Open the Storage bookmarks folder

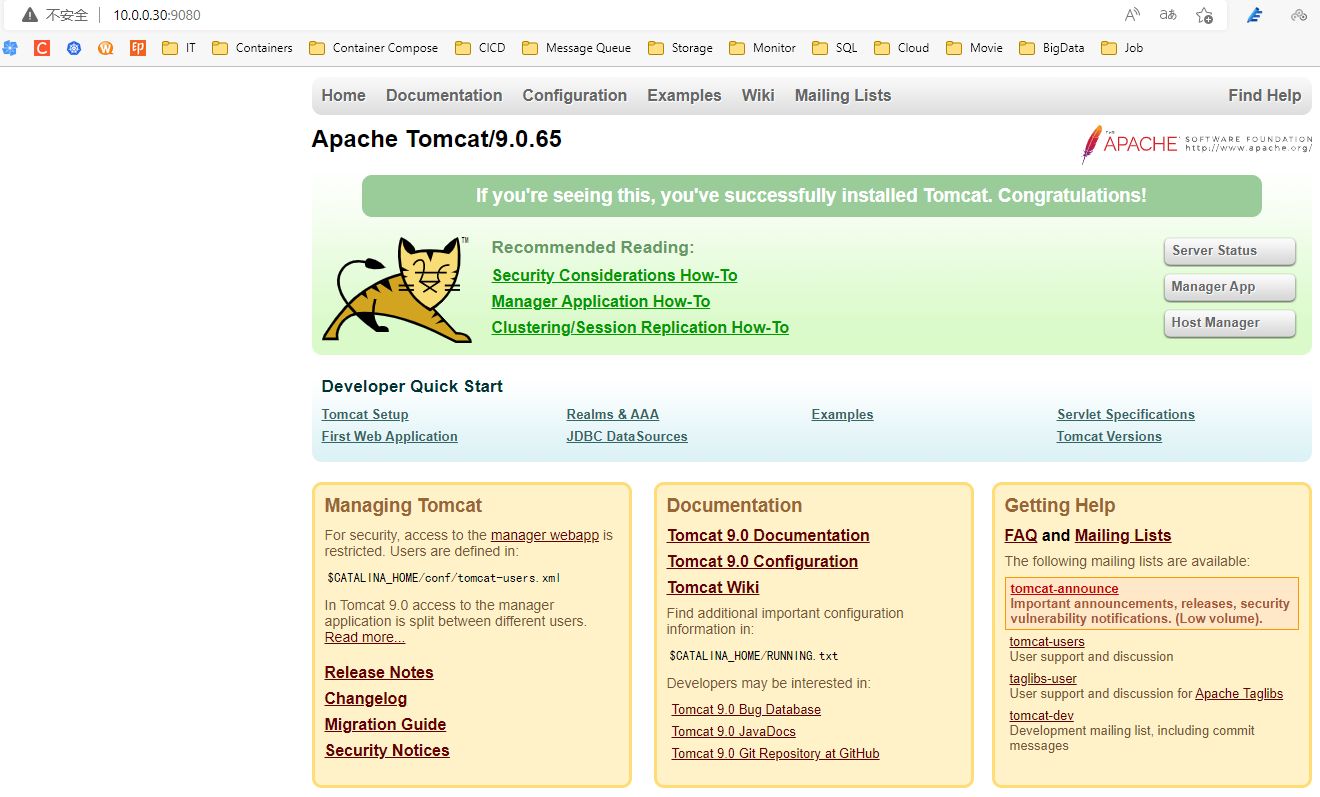tap(681, 47)
